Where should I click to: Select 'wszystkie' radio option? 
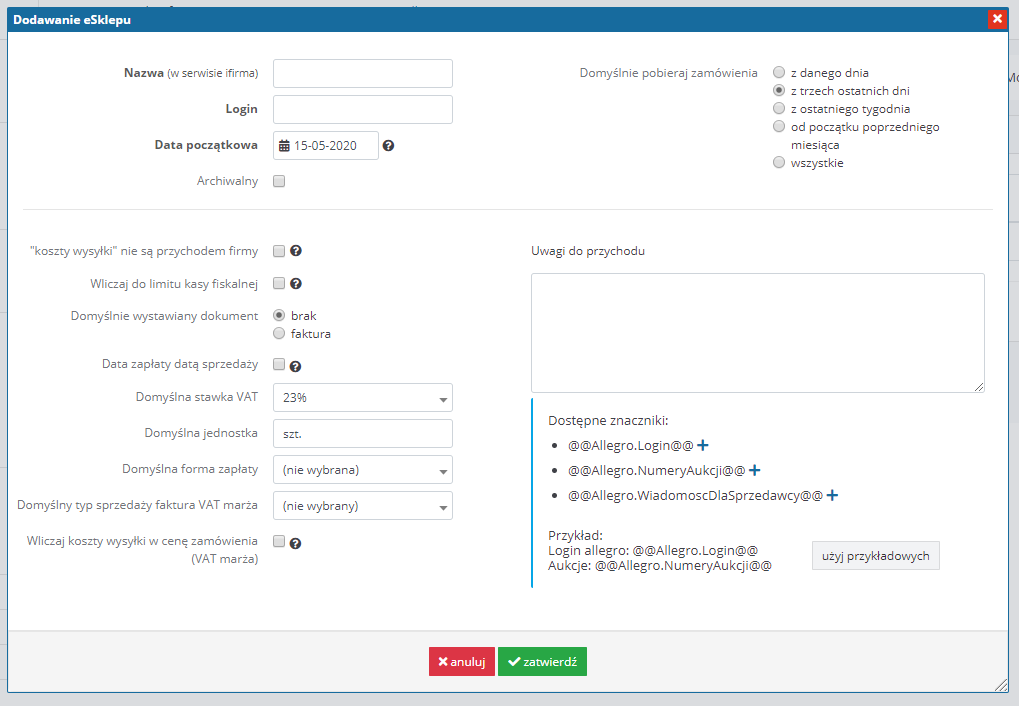pyautogui.click(x=779, y=162)
